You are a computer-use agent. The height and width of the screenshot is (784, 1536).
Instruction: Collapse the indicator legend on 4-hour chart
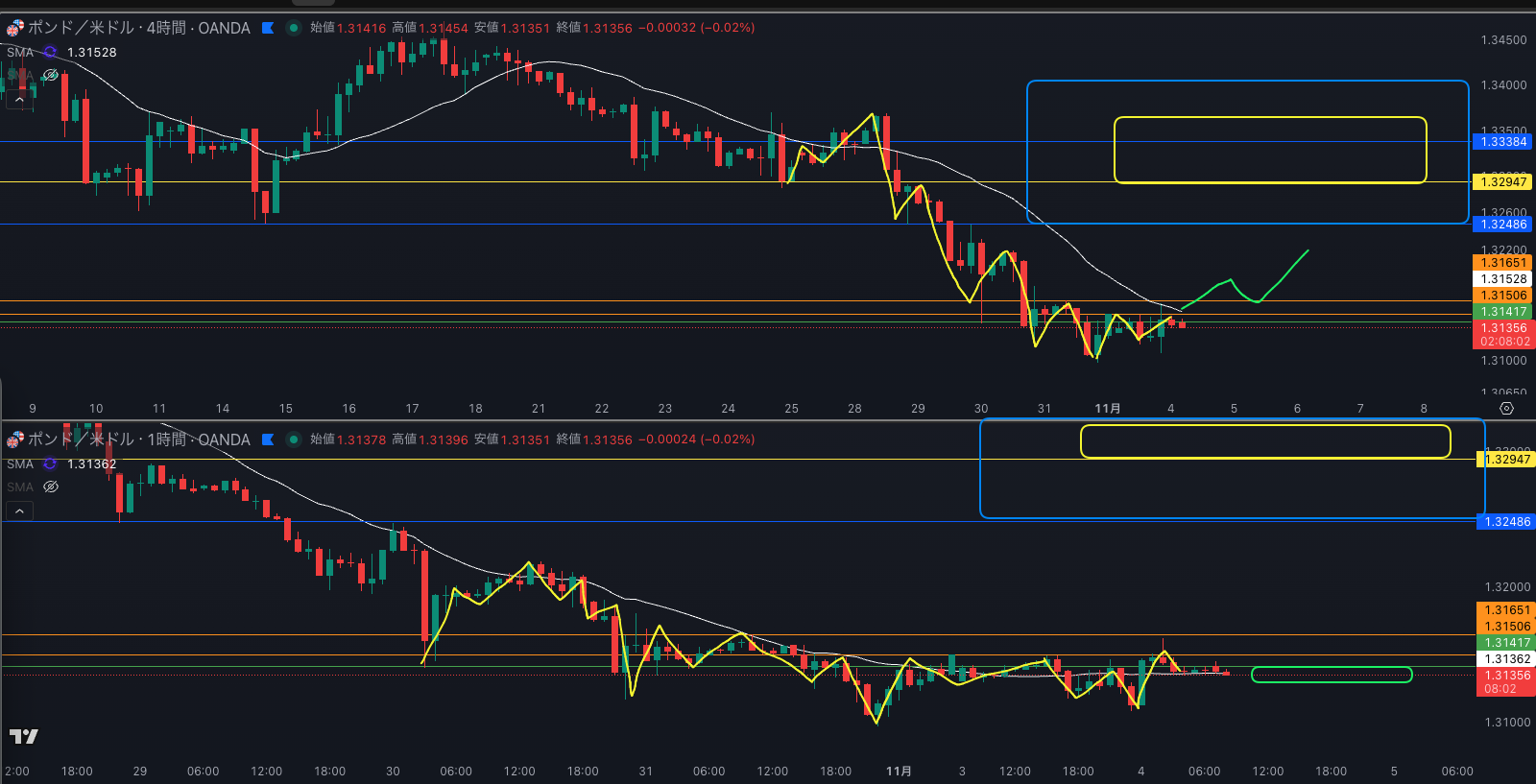tap(19, 99)
